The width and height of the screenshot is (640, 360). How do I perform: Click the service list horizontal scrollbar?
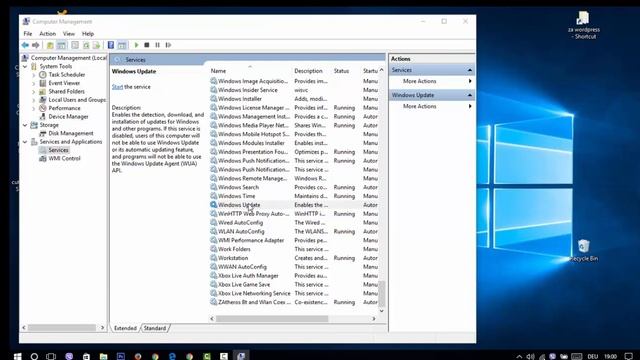[x=272, y=319]
